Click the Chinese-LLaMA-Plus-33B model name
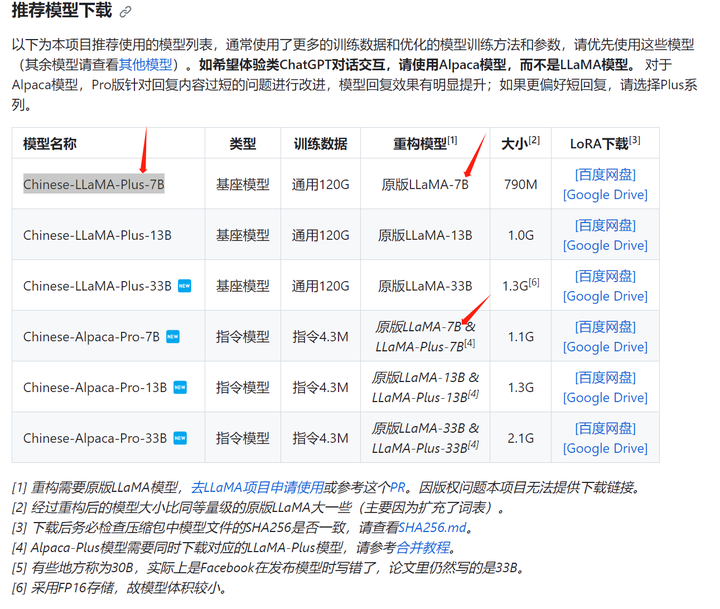Screen dimensions: 720x609 (x=97, y=286)
